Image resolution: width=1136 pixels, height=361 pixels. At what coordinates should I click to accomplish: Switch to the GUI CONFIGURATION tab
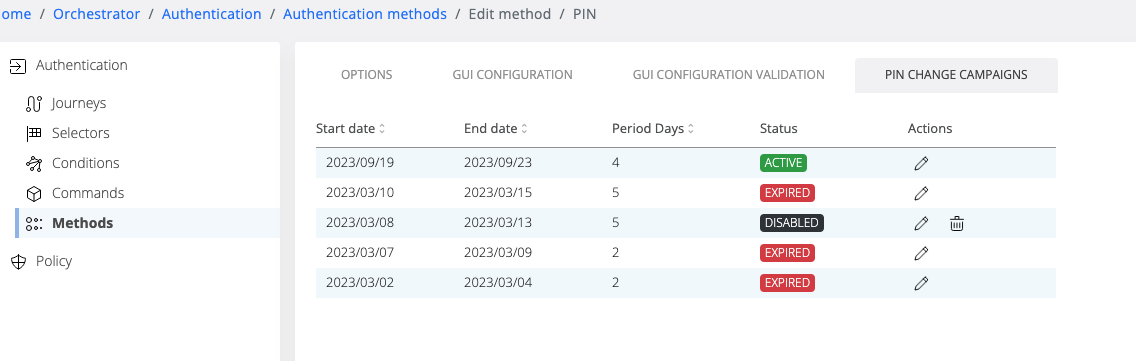coord(512,75)
